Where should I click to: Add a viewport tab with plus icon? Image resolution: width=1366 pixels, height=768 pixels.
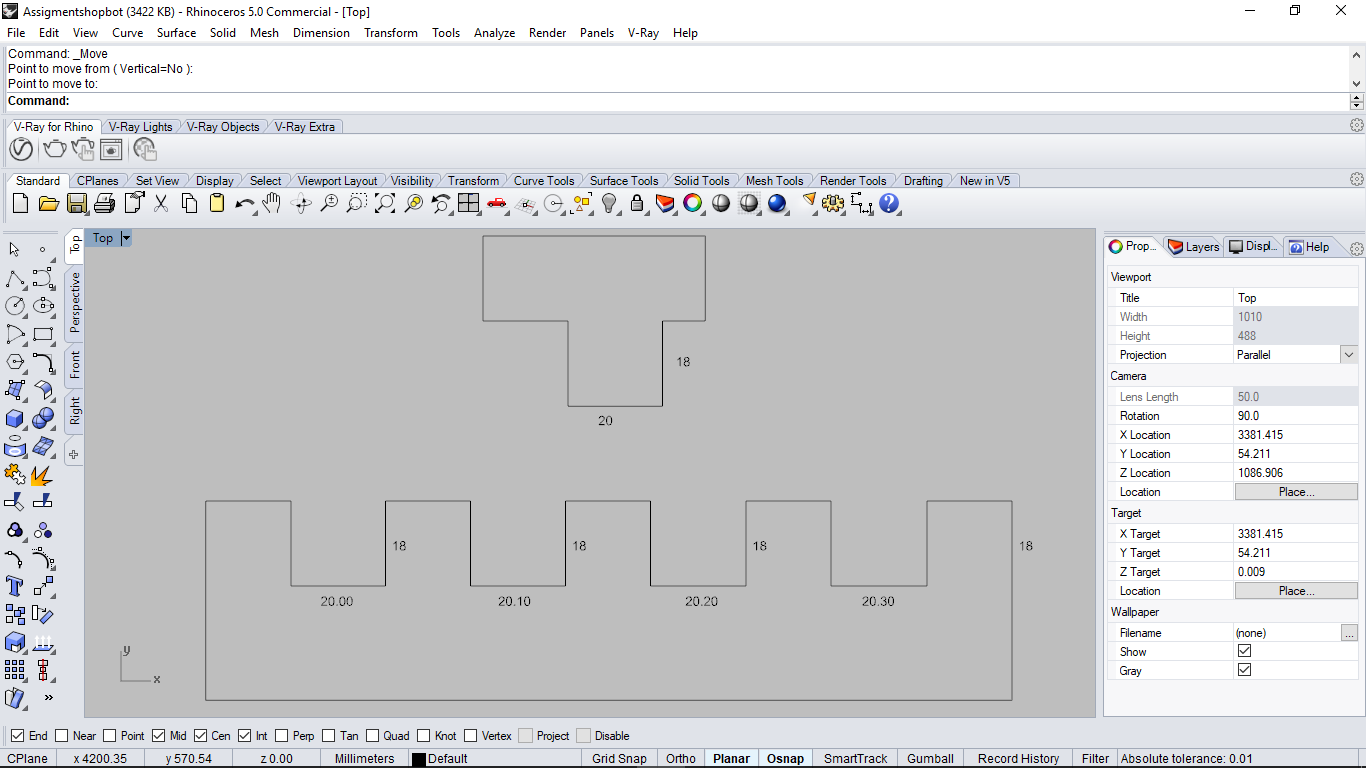pyautogui.click(x=74, y=455)
